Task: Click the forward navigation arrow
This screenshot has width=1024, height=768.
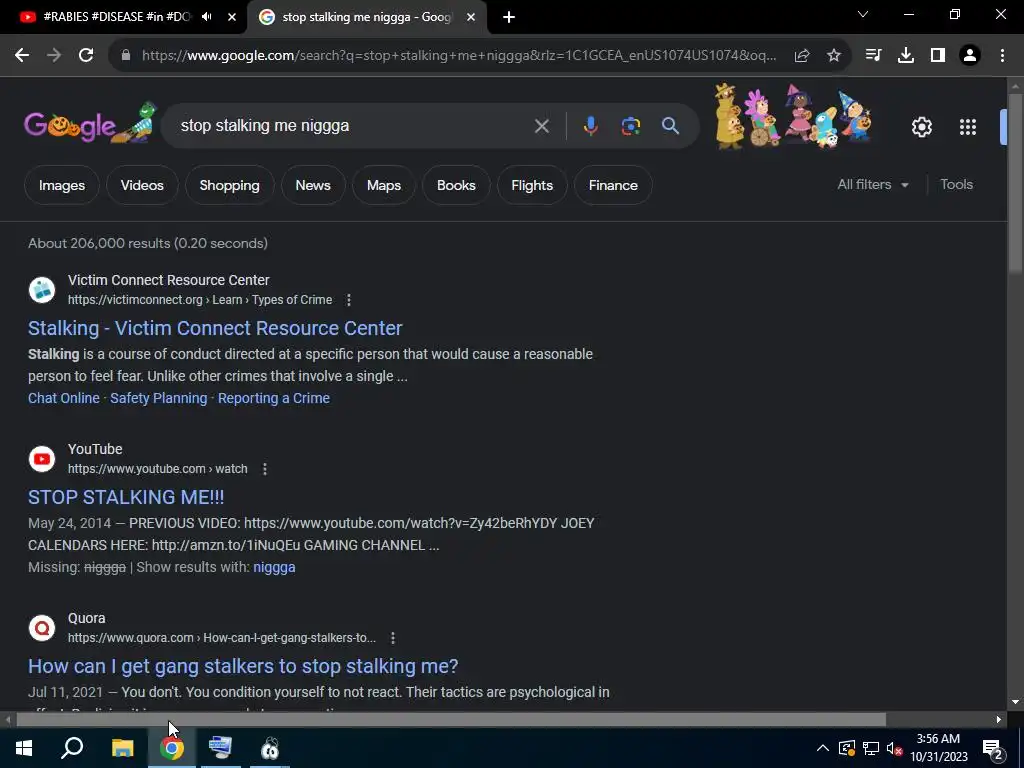Action: point(54,56)
